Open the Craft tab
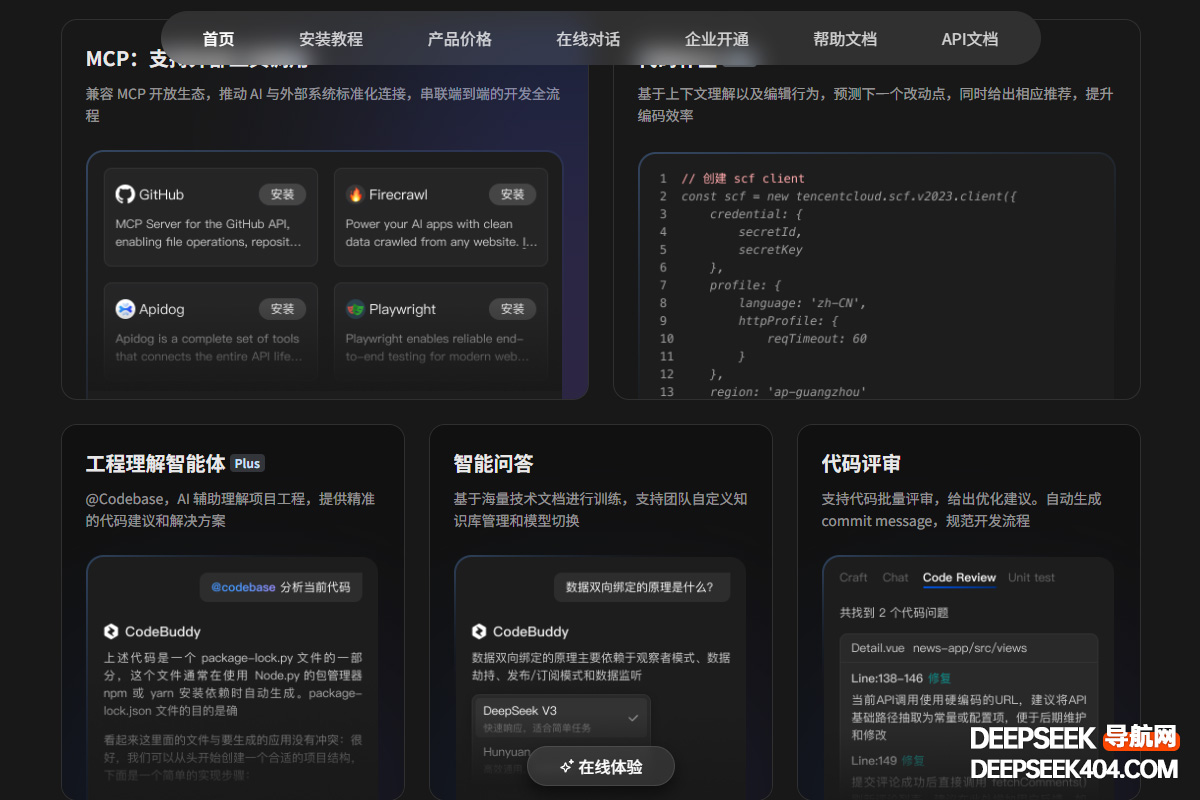Viewport: 1200px width, 800px height. tap(853, 578)
